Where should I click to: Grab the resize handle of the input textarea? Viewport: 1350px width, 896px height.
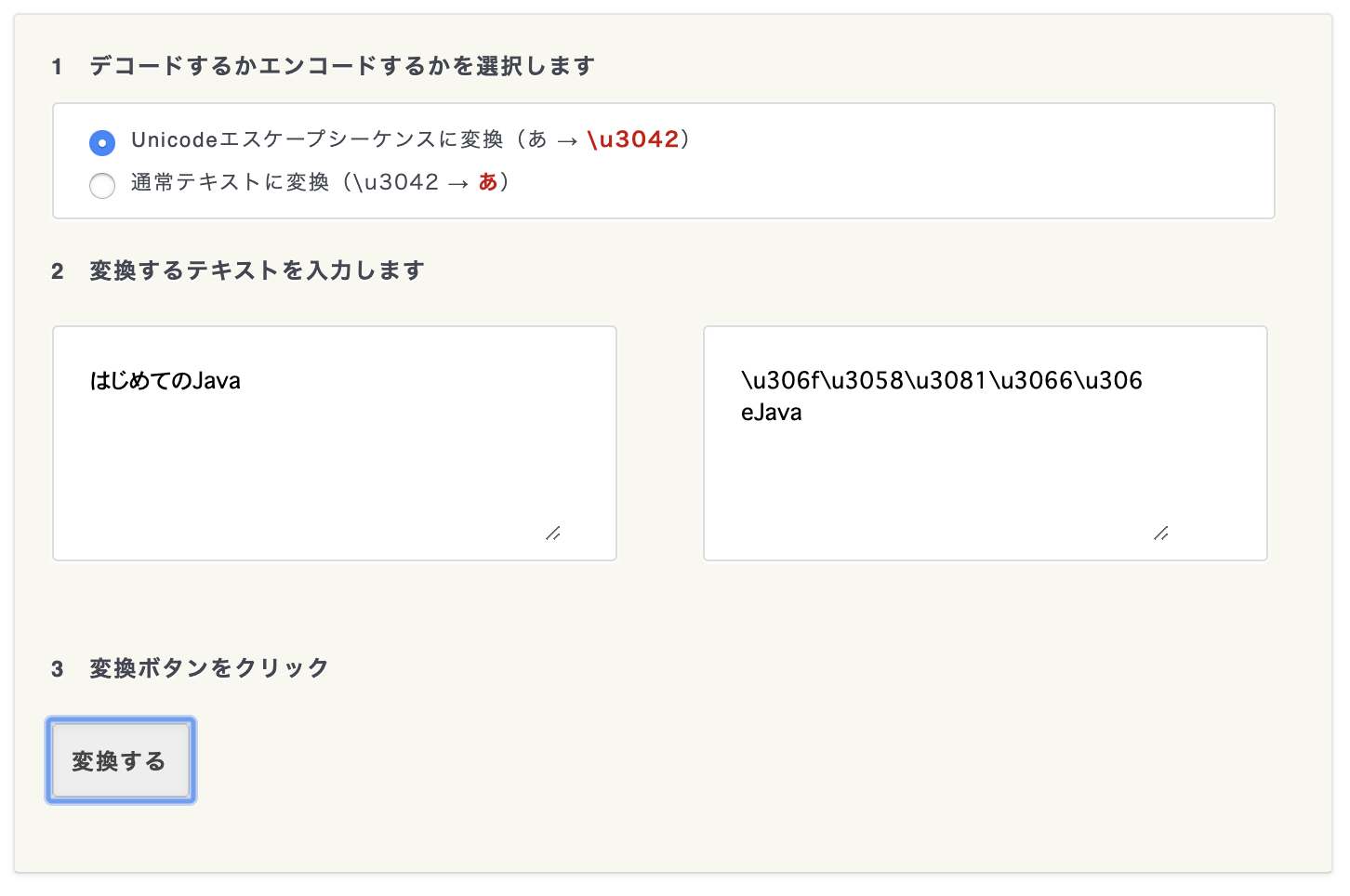pos(553,533)
